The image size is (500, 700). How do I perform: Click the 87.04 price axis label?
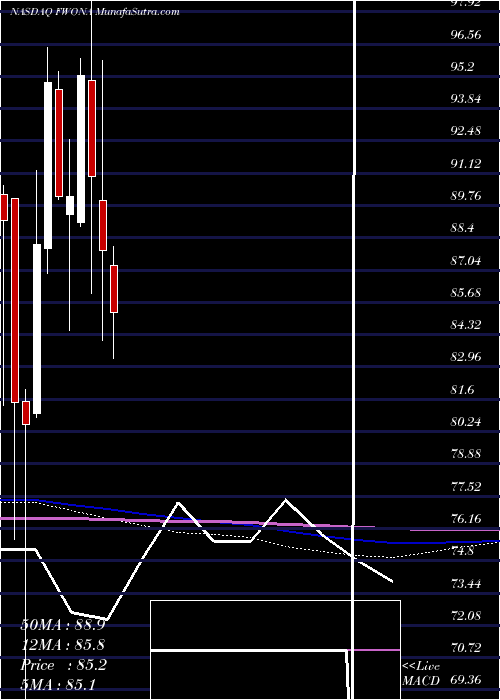pyautogui.click(x=466, y=261)
